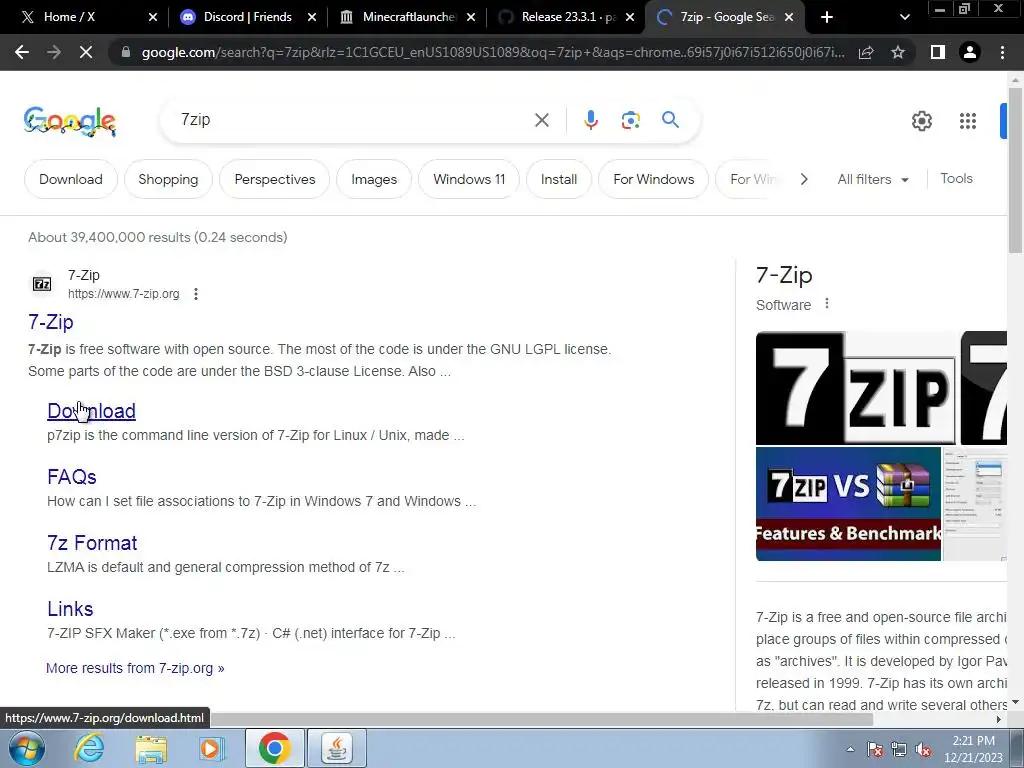Click the vertical scrollbar thumb

(x=1015, y=170)
